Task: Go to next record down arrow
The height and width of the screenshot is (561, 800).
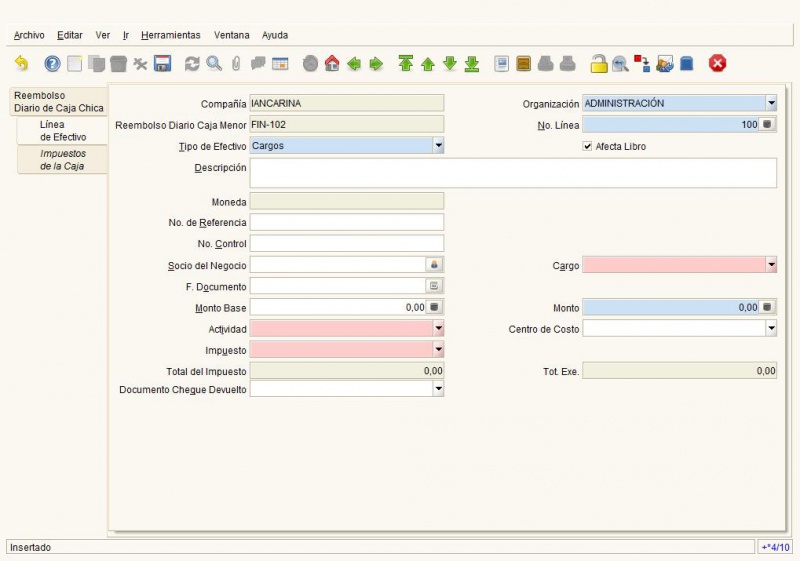Action: click(x=450, y=64)
